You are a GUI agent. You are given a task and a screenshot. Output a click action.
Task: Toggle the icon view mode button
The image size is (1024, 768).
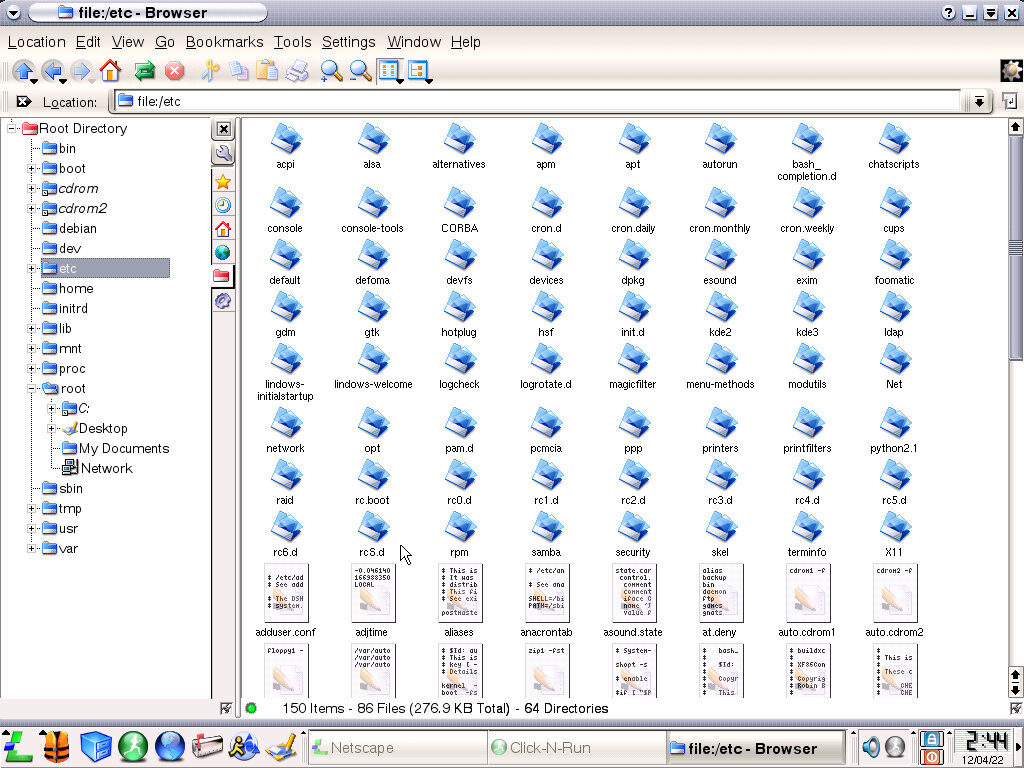tap(389, 71)
